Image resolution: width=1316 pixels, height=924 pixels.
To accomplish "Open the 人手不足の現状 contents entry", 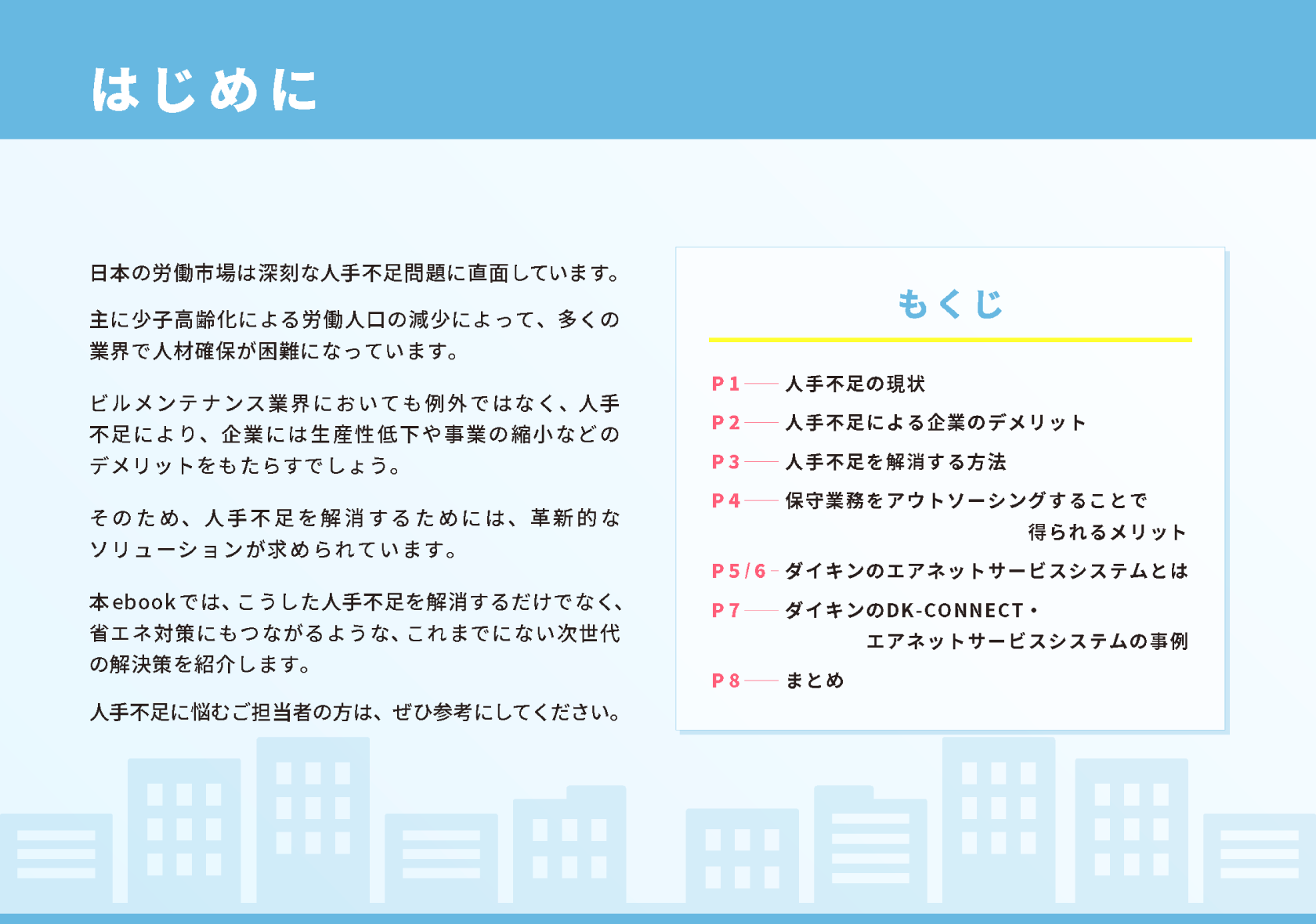I will [x=855, y=384].
